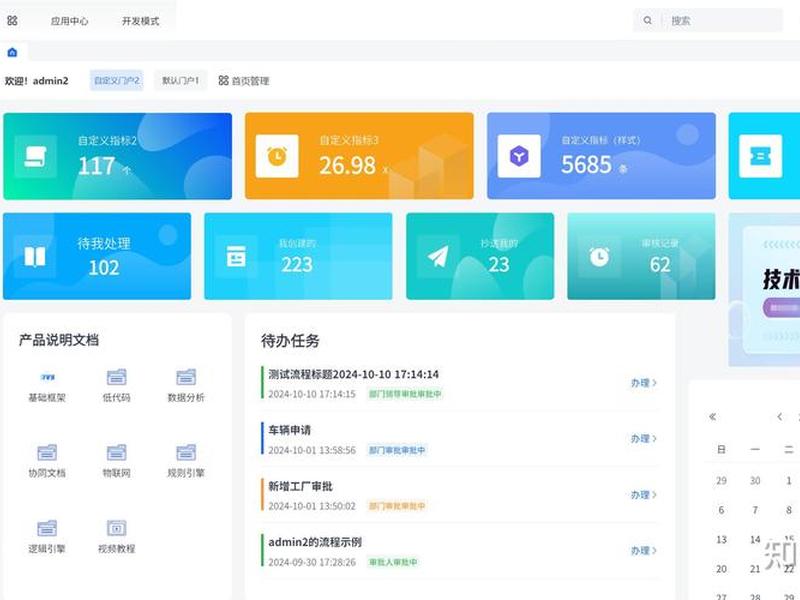This screenshot has height=600, width=800.
Task: Select calendar date 20
Action: pyautogui.click(x=721, y=569)
